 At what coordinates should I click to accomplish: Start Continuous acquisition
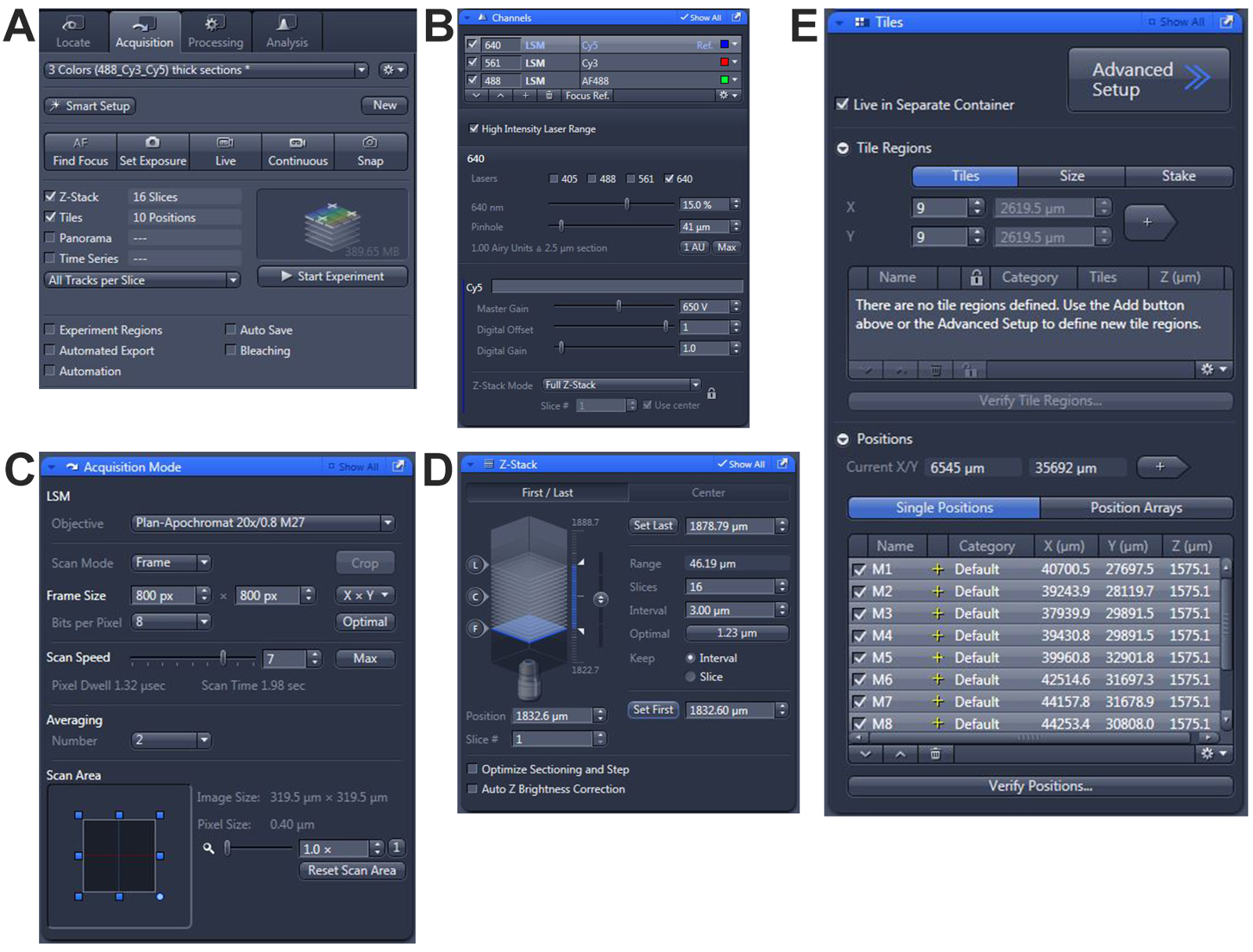pyautogui.click(x=298, y=151)
